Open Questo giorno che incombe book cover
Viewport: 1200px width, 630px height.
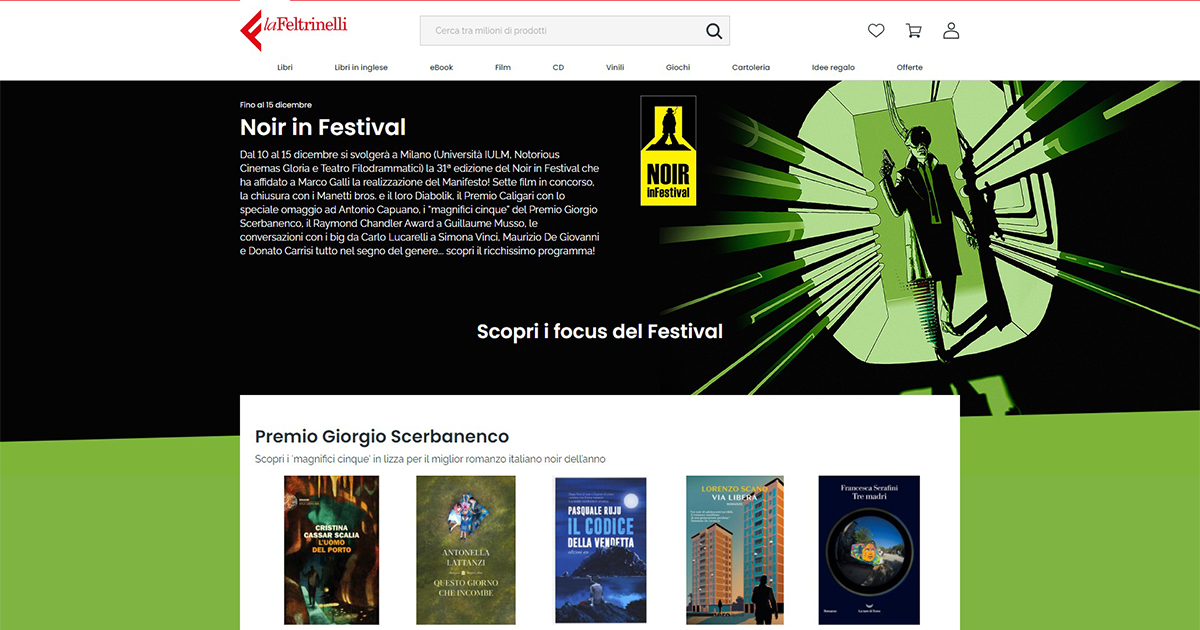tap(466, 550)
